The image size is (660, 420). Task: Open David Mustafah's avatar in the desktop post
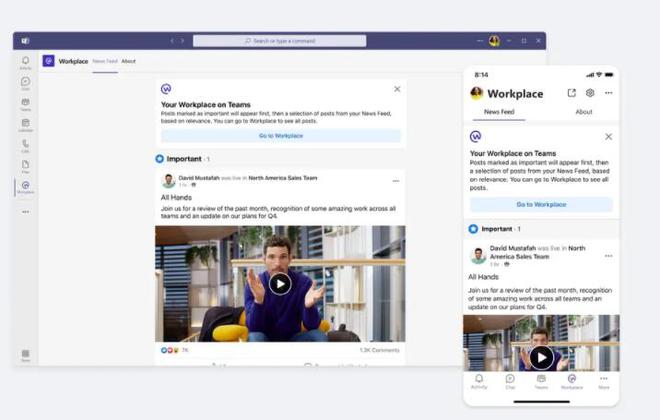click(x=168, y=181)
